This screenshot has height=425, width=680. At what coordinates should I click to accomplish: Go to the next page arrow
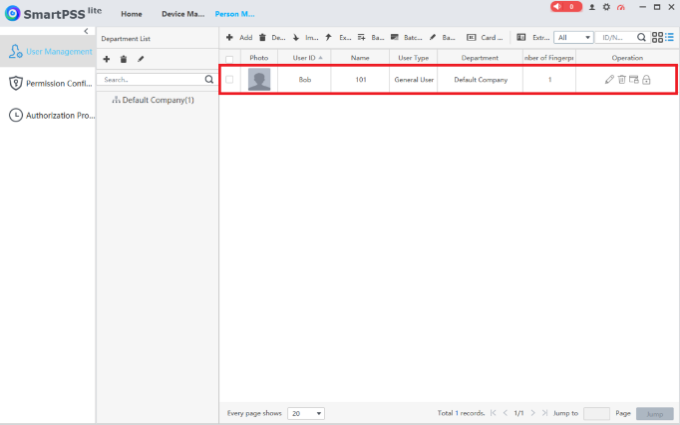coord(533,413)
